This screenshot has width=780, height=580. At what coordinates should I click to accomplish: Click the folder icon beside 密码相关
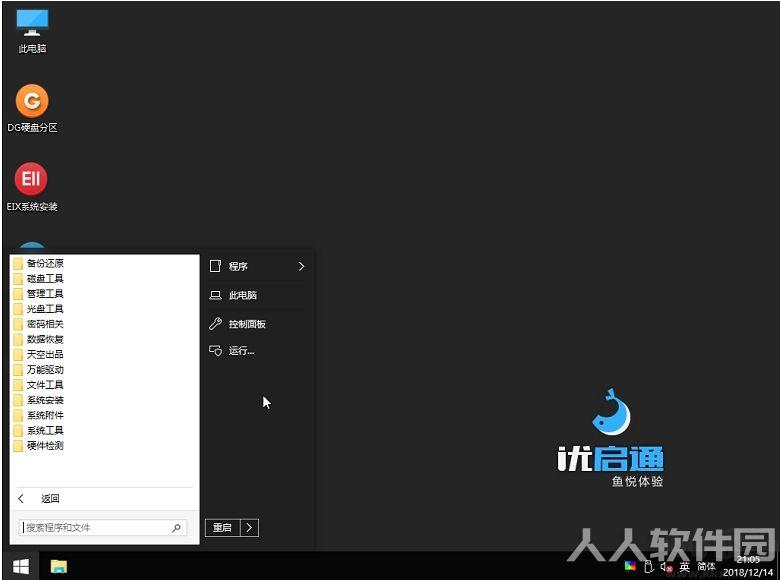click(x=18, y=324)
